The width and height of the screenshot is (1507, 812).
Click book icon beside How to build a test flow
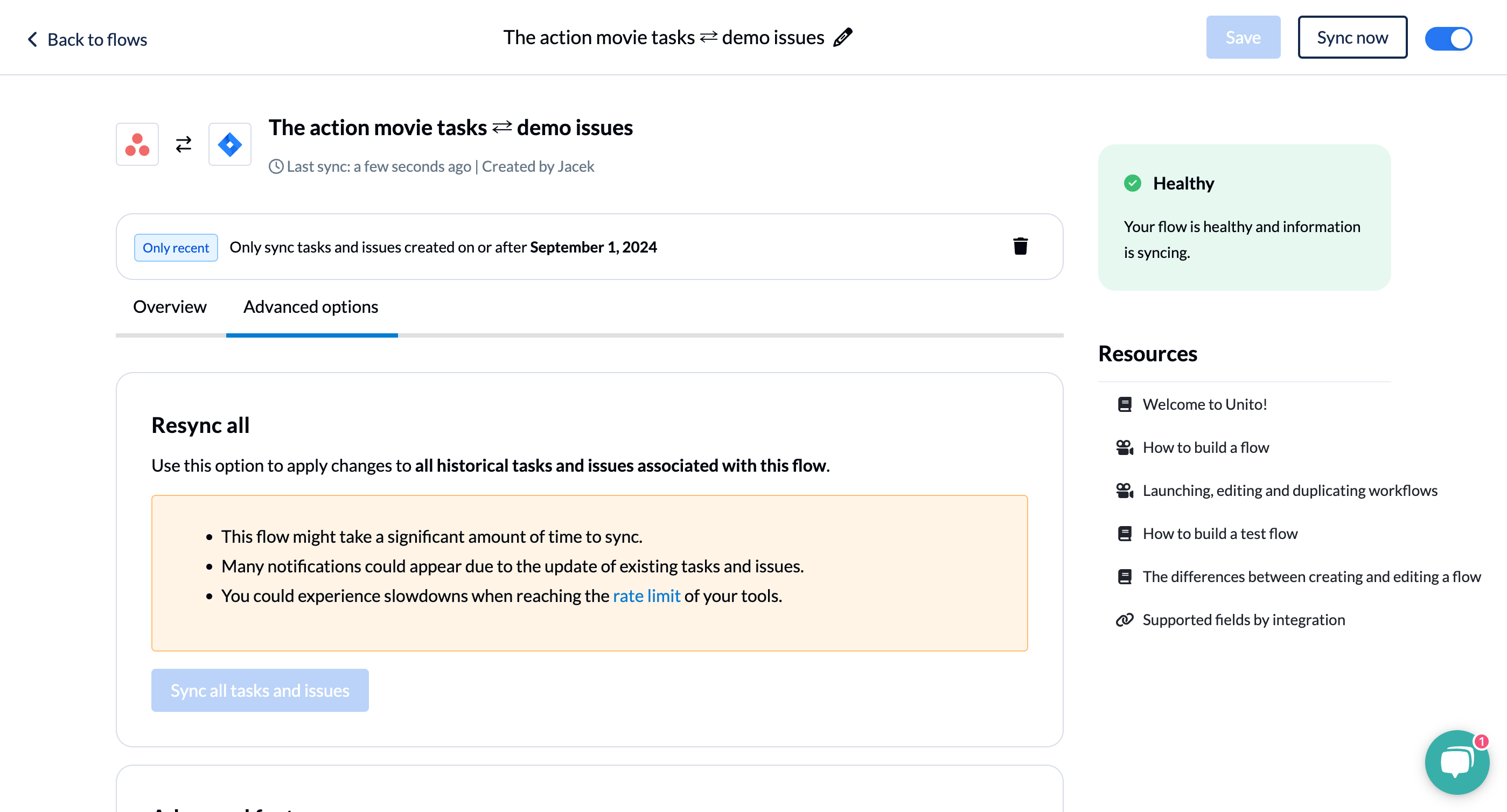point(1125,534)
